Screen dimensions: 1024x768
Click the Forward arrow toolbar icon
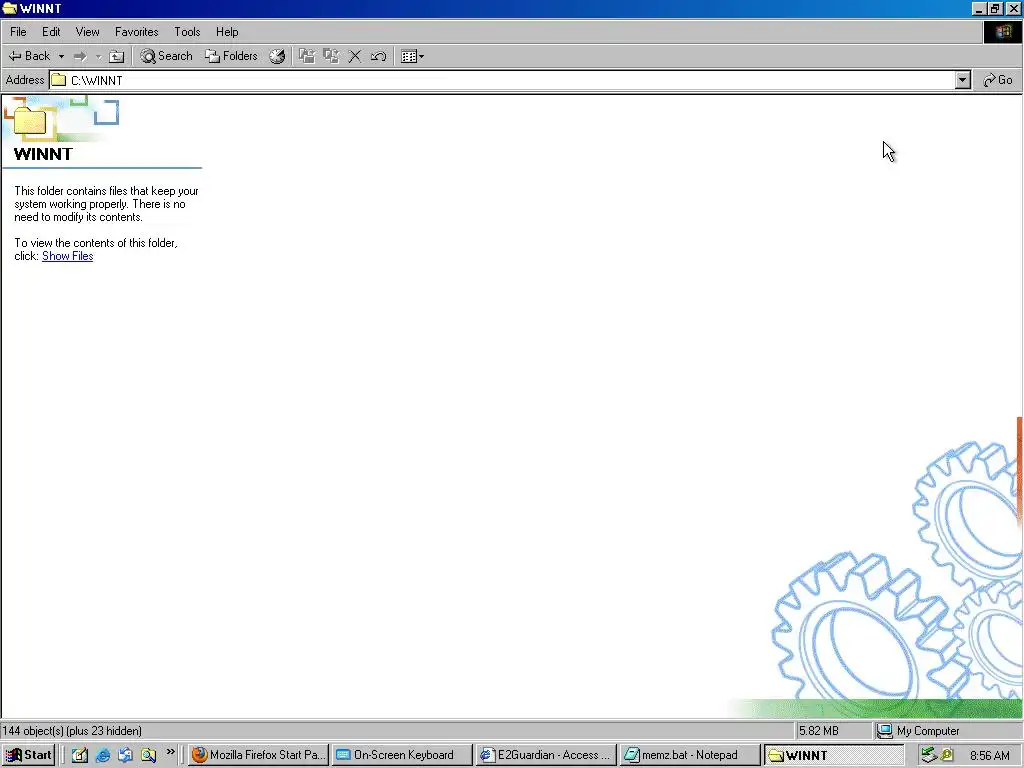[80, 56]
